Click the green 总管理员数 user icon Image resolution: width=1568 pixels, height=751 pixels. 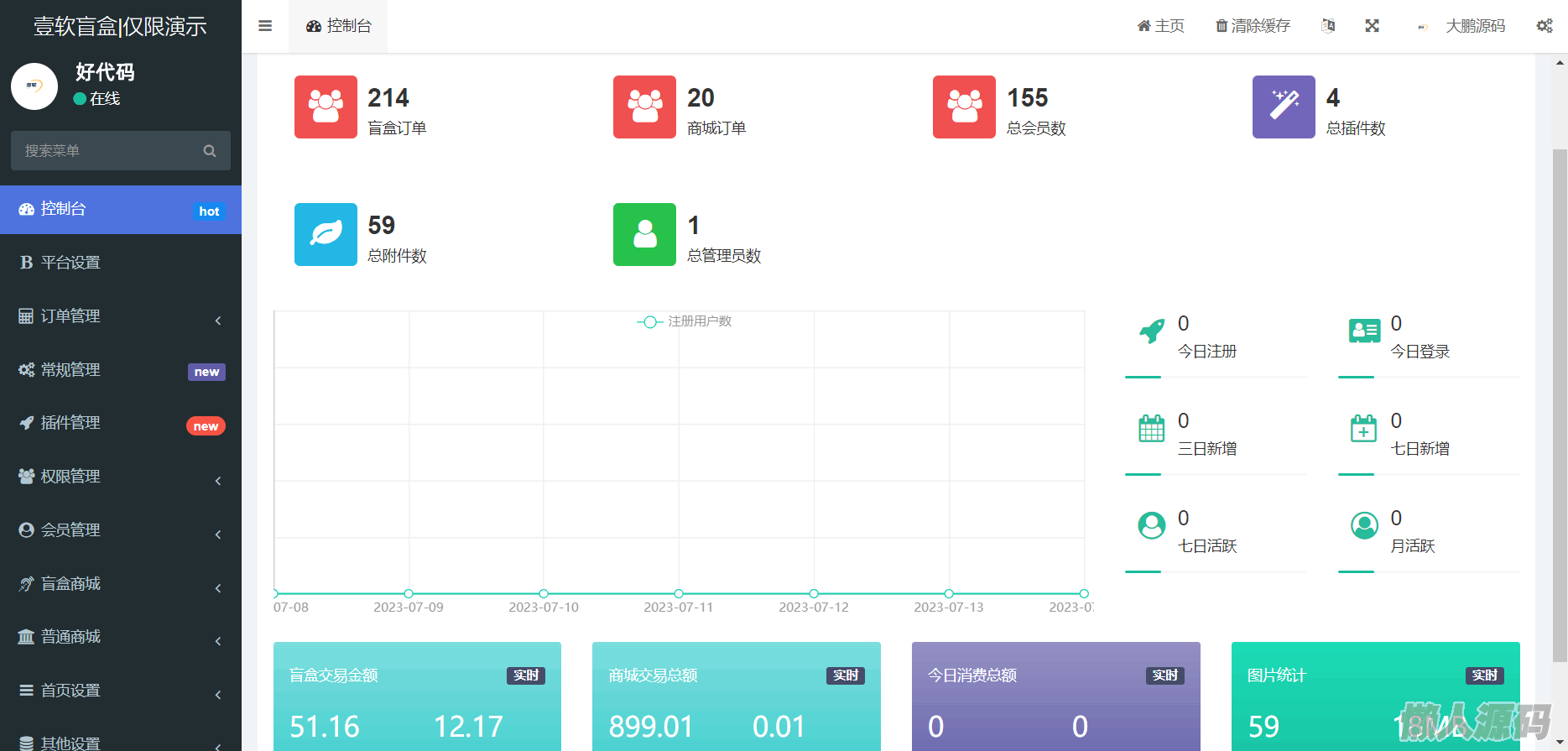pos(644,234)
